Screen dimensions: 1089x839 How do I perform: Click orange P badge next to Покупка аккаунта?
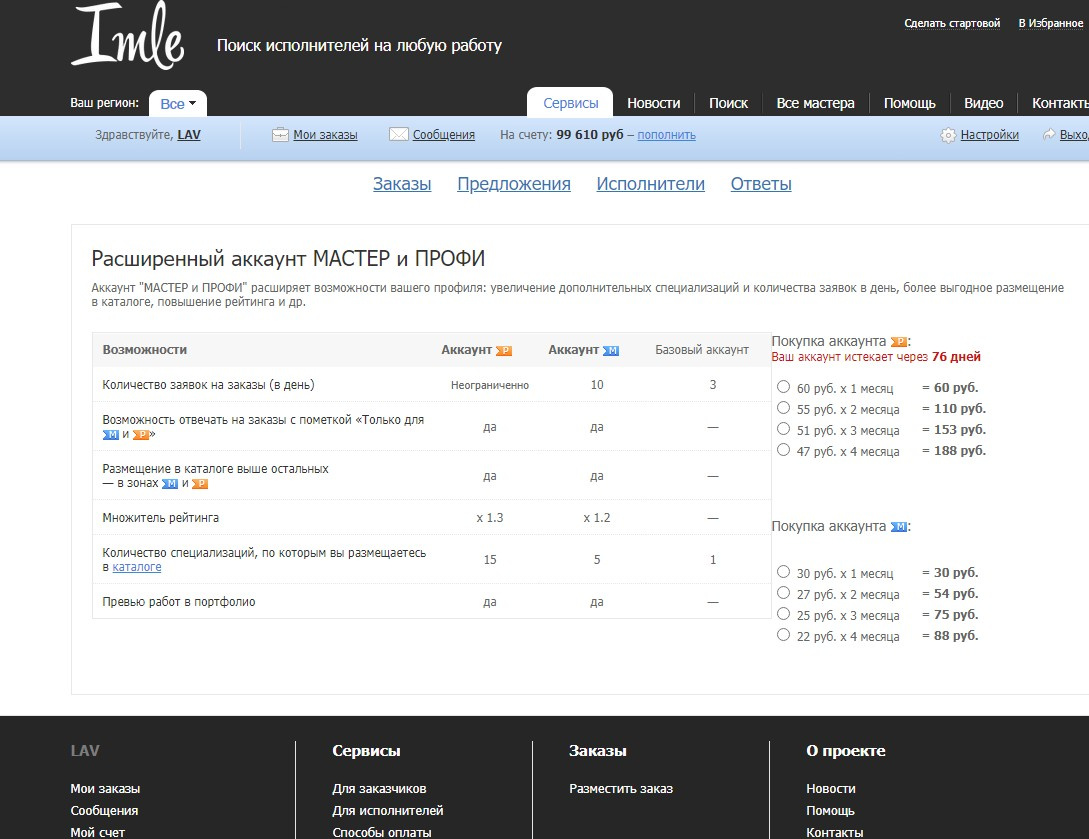point(899,342)
